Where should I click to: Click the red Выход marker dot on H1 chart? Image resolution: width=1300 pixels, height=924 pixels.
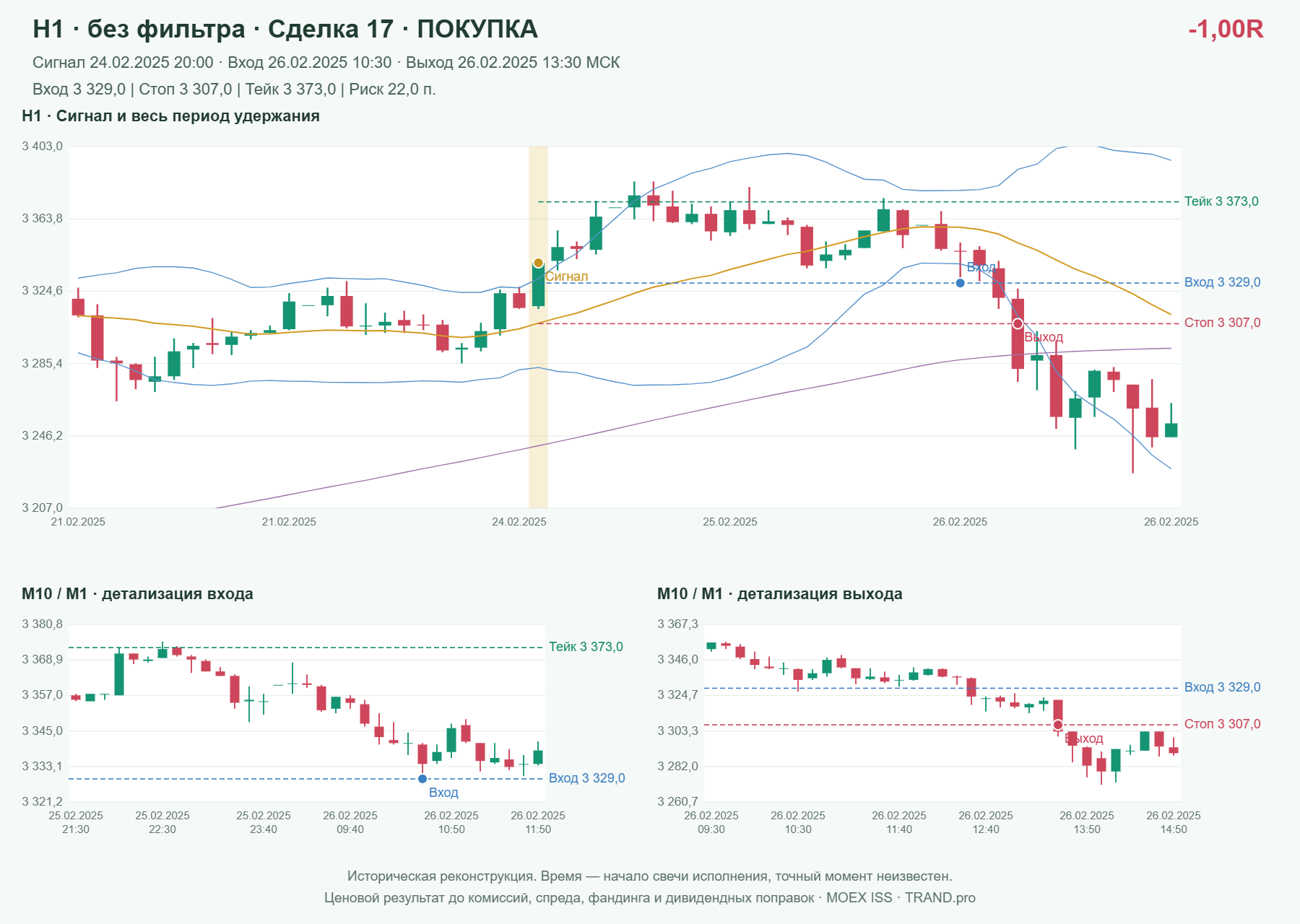click(x=1018, y=323)
